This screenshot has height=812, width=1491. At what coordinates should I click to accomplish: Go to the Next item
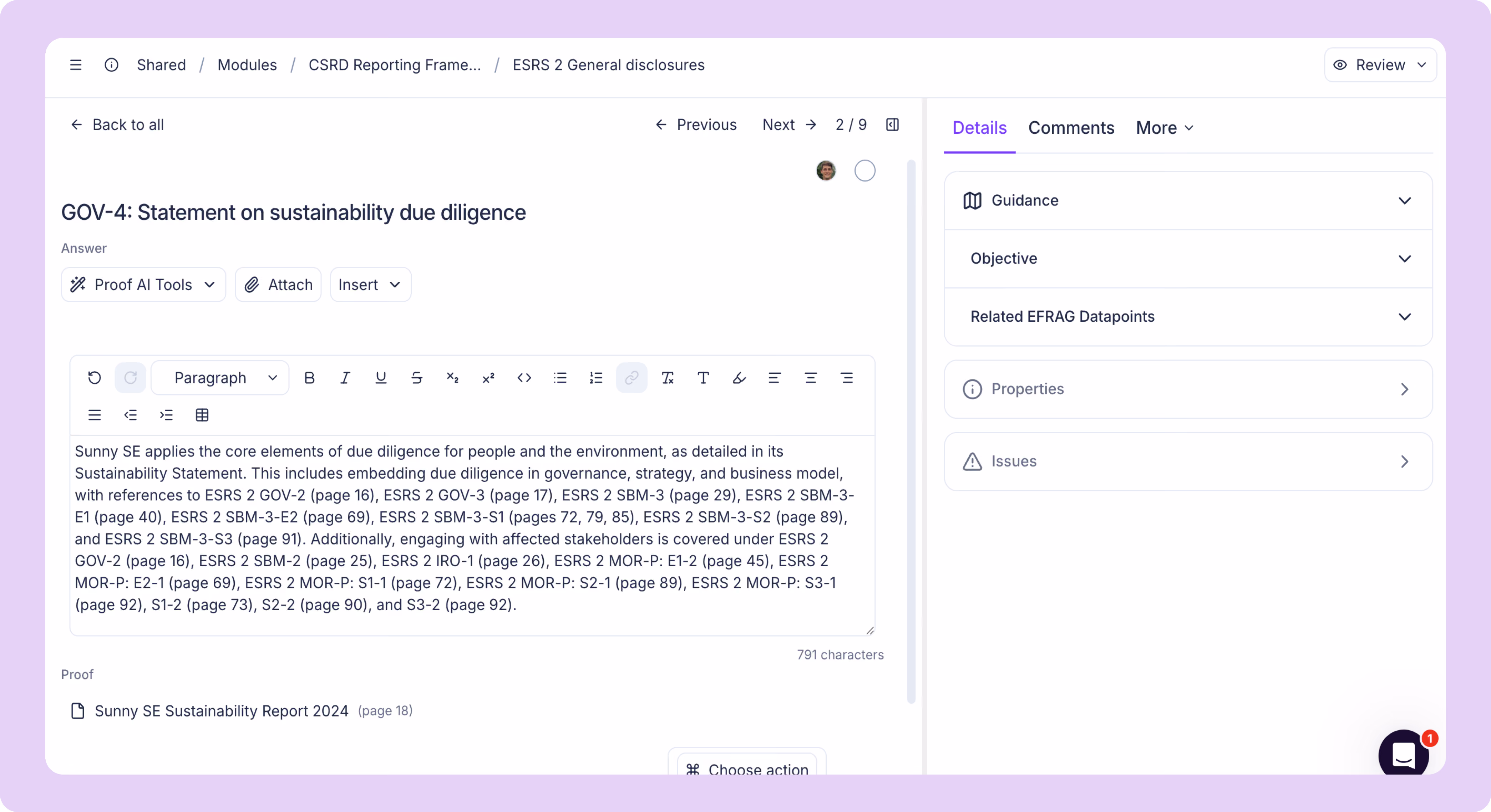(x=790, y=124)
